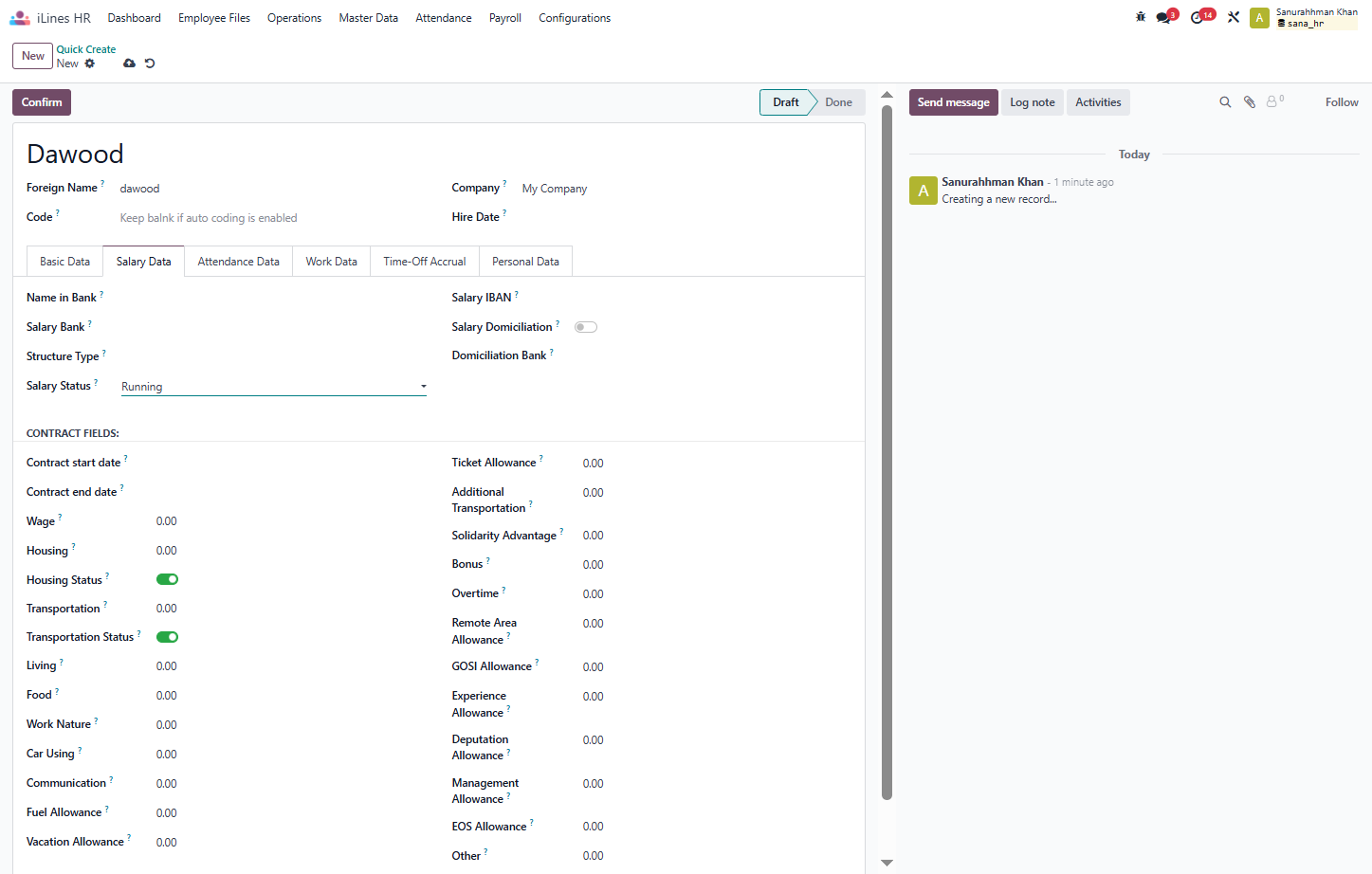Open the Employee Files menu
Viewport: 1372px width, 874px height.
(x=214, y=18)
